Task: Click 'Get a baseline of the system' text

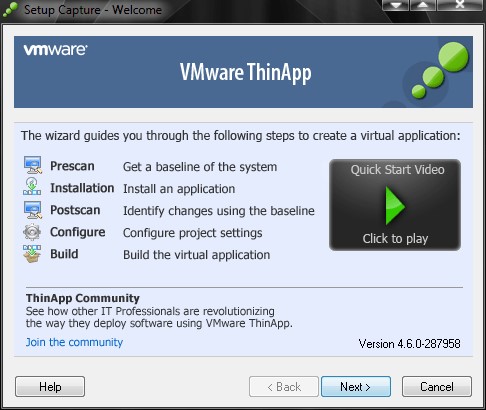Action: click(200, 167)
